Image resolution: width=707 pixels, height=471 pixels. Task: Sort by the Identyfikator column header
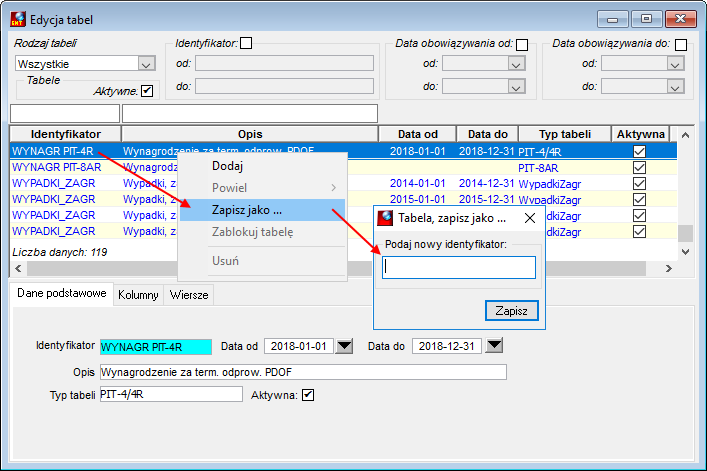pyautogui.click(x=65, y=134)
